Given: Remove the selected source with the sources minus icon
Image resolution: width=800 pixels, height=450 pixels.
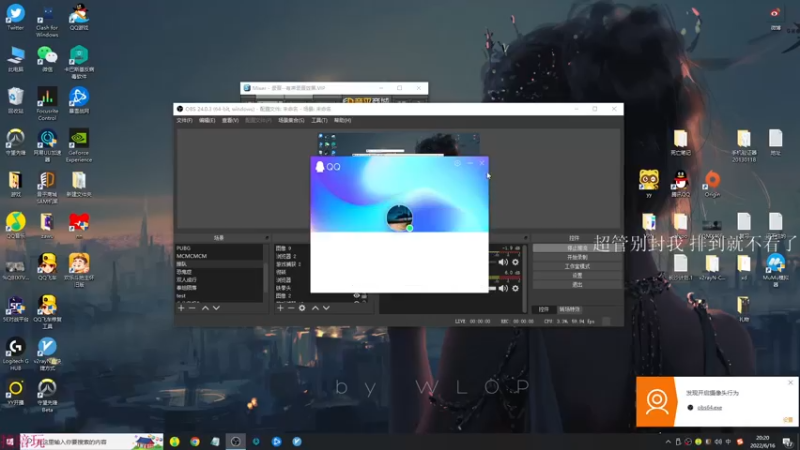Looking at the screenshot, I should [291, 308].
